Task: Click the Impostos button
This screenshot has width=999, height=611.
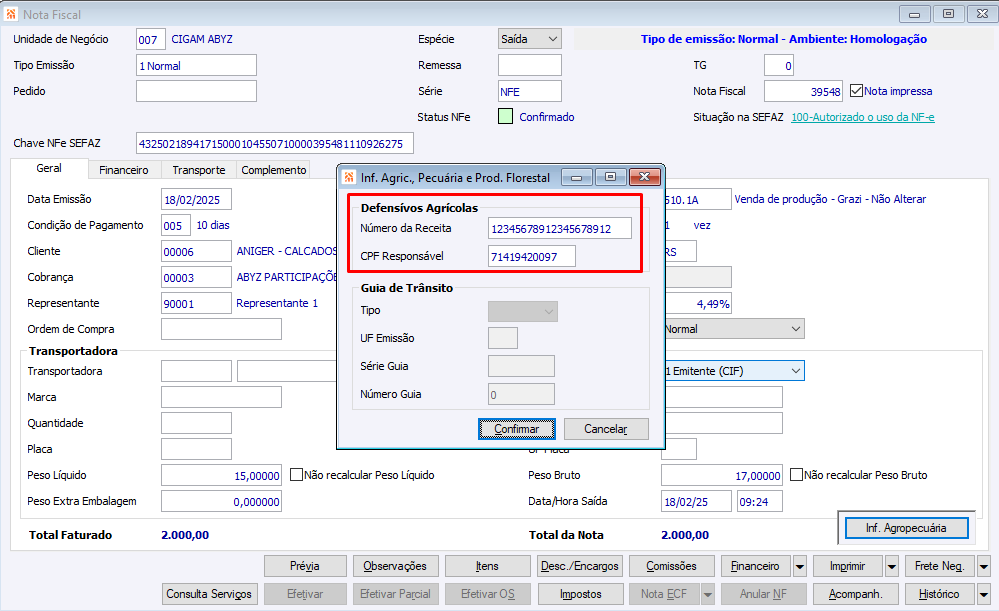Action: 580,594
